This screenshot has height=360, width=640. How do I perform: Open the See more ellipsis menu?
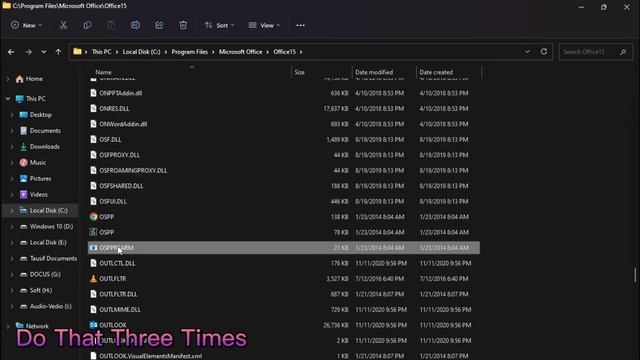click(x=300, y=25)
